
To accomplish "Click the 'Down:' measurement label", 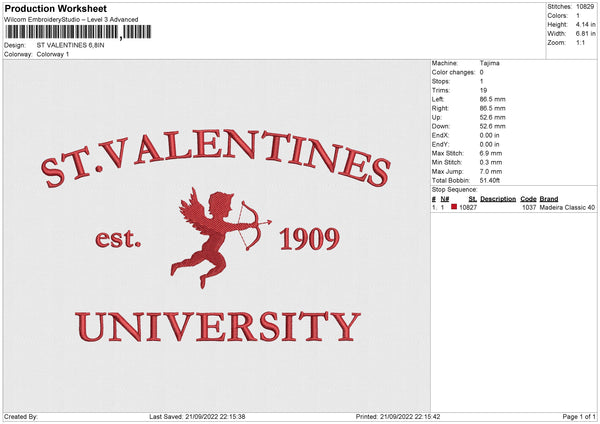I will 441,126.
